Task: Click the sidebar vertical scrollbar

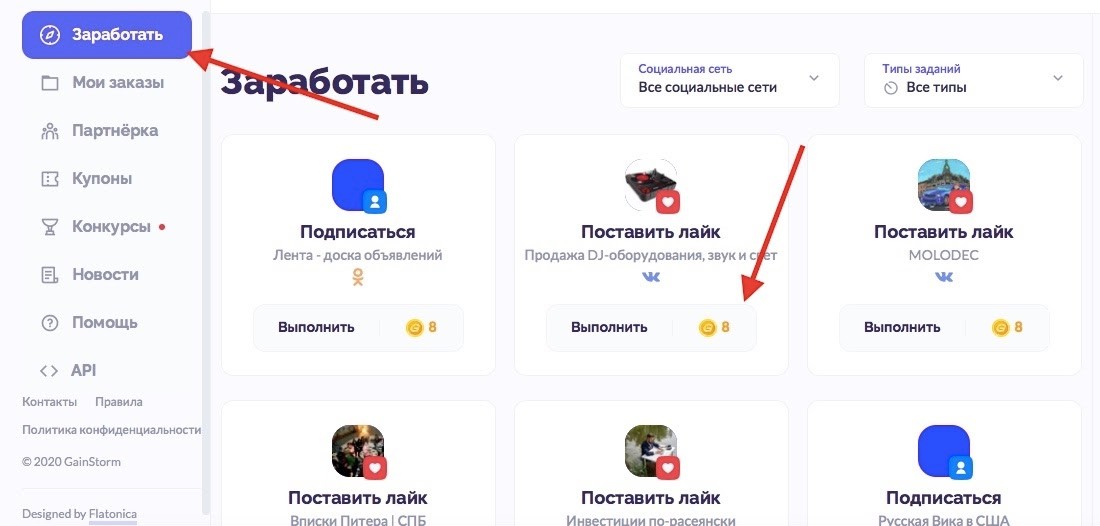Action: (206, 263)
